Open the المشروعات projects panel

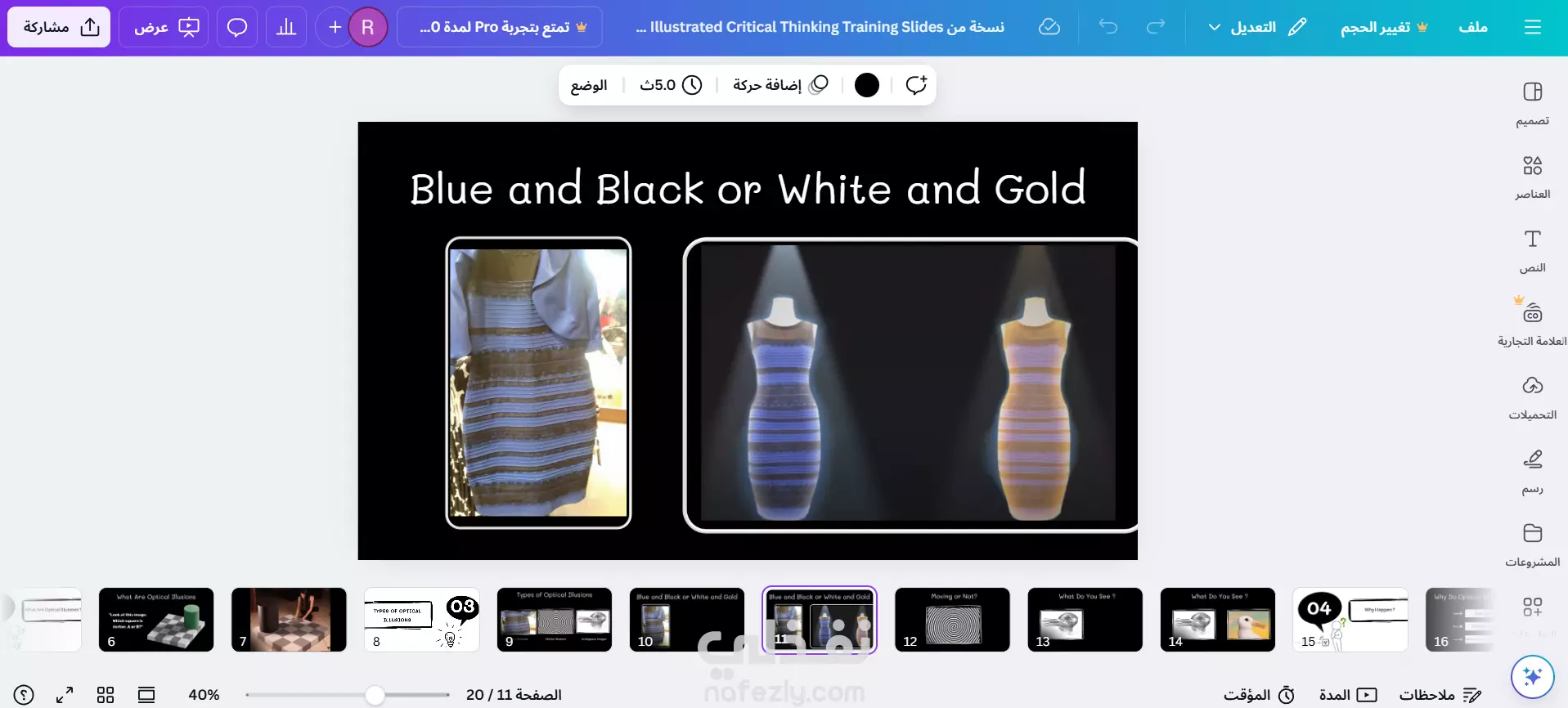tap(1532, 545)
